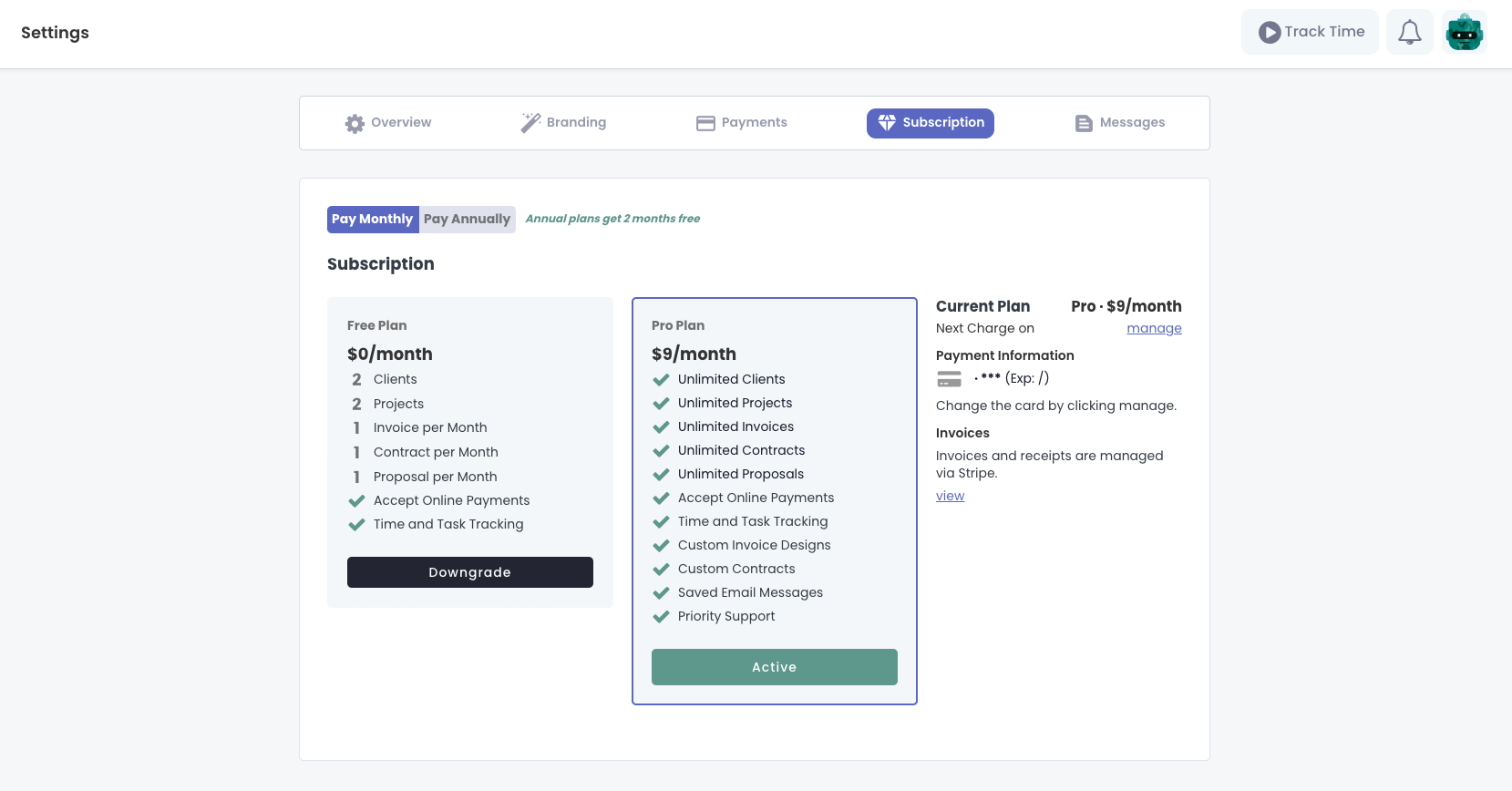The image size is (1512, 791).
Task: Switch billing to Pay Annually
Action: 467,220
